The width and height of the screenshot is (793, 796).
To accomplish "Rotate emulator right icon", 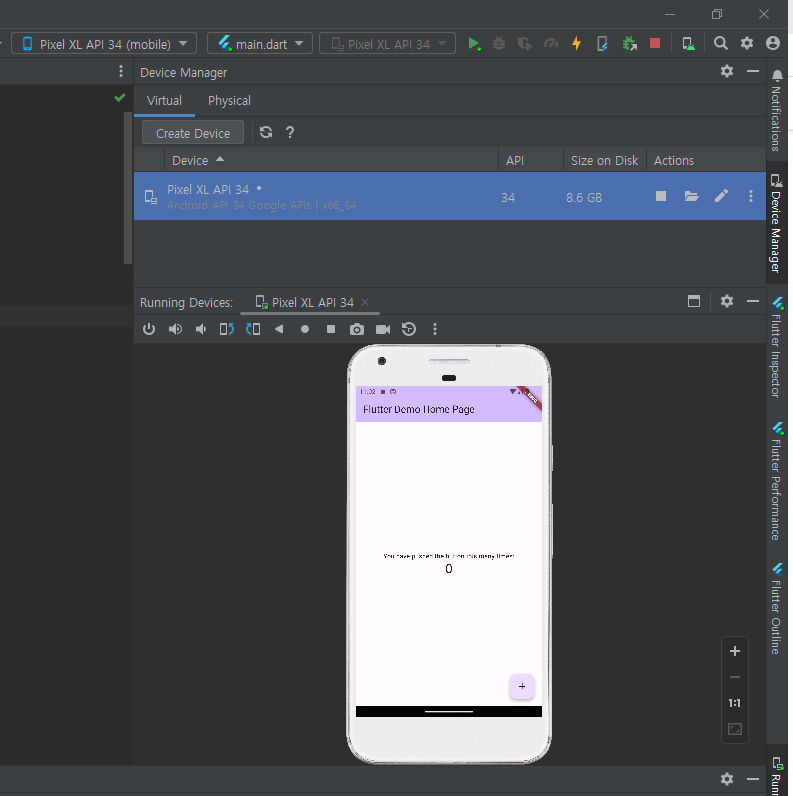I will click(253, 329).
